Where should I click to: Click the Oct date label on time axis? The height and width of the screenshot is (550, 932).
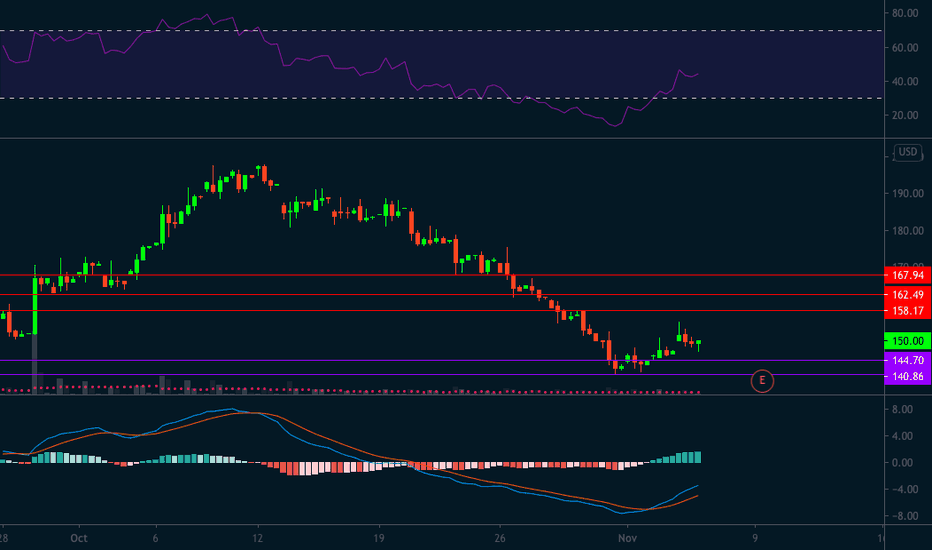point(78,538)
